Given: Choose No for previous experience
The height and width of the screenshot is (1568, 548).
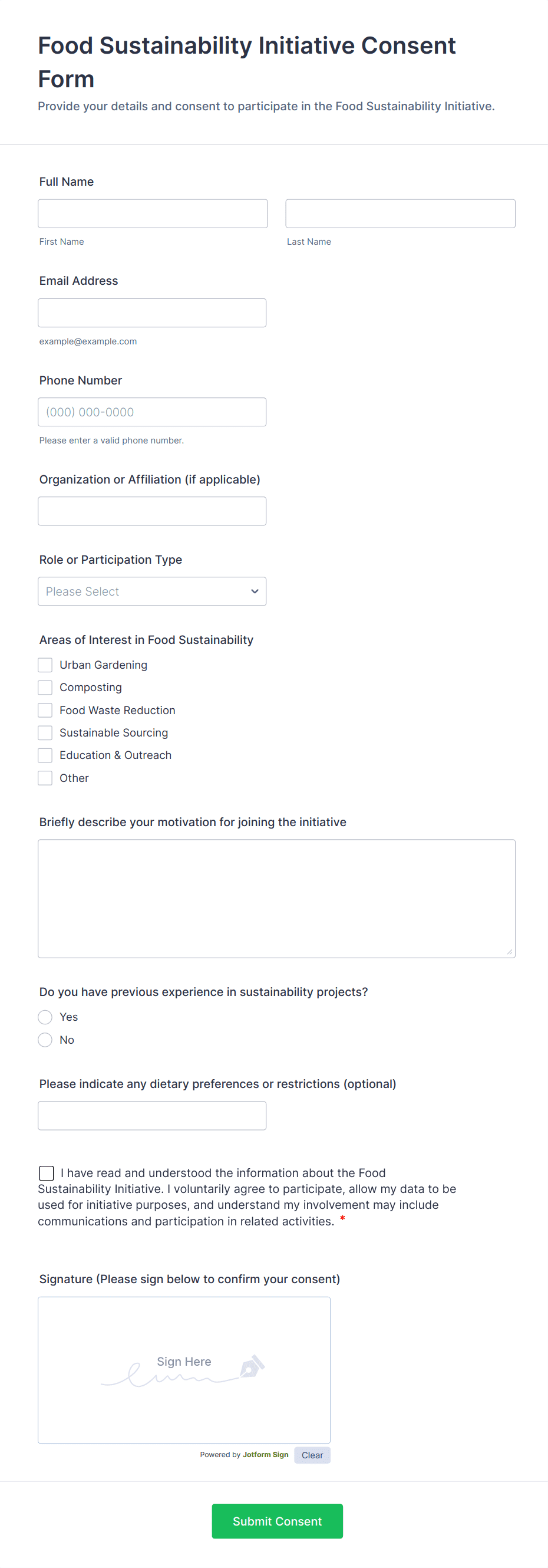Looking at the screenshot, I should coord(45,1040).
